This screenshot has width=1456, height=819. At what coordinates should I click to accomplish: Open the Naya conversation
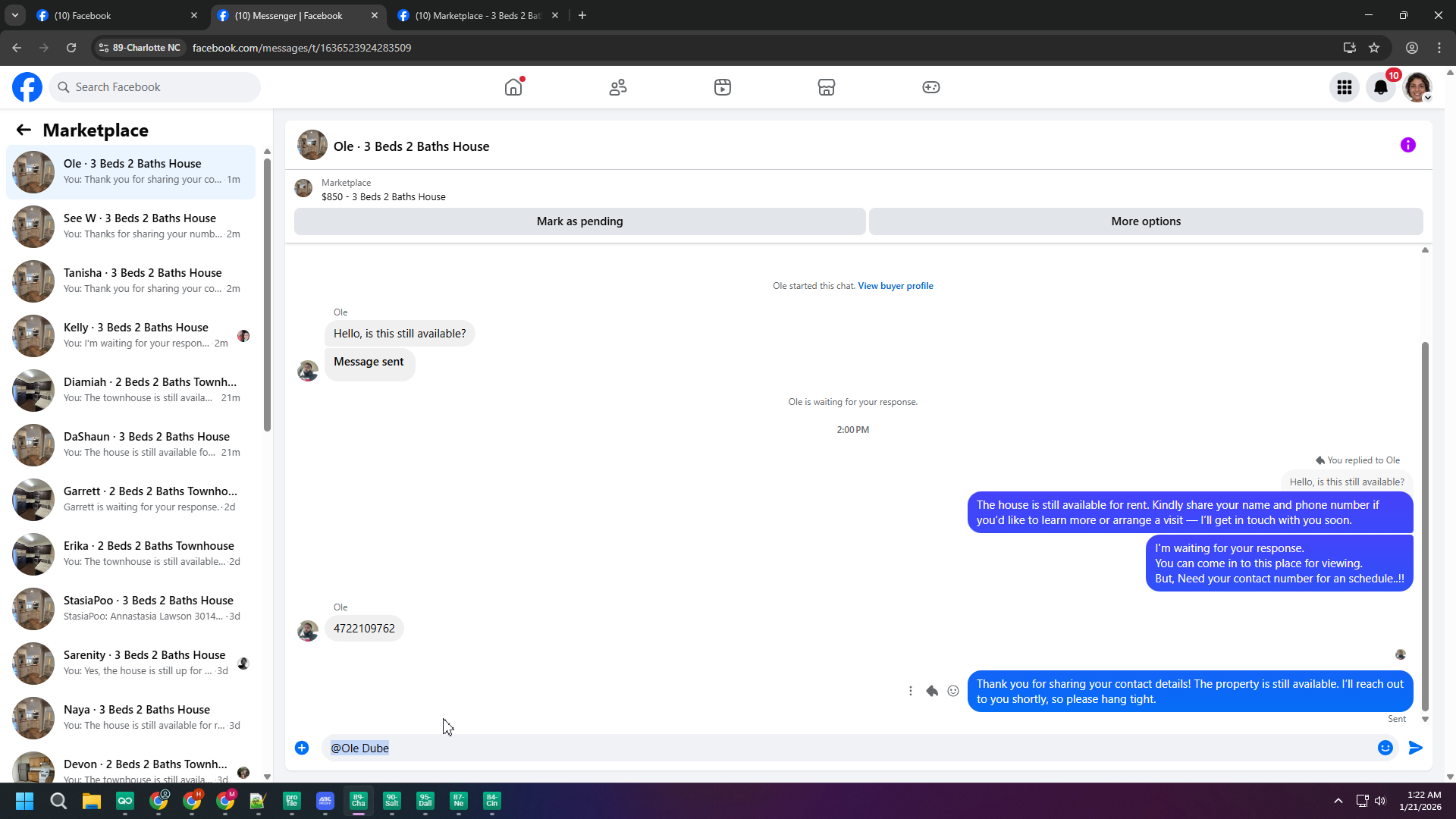click(x=130, y=718)
